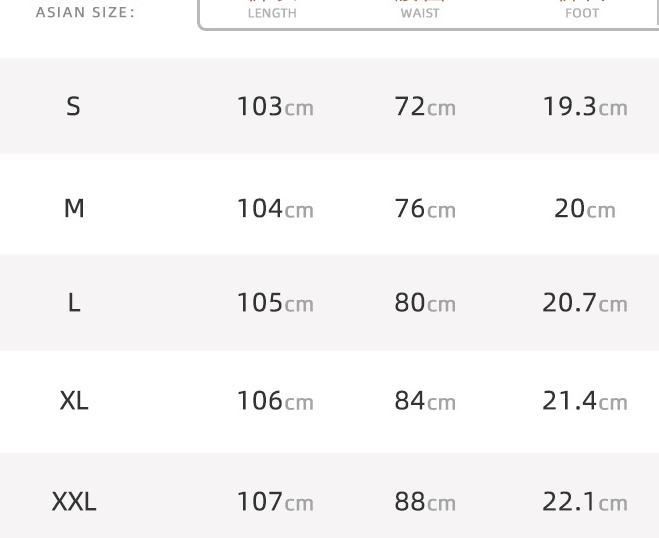Choose the S size row label
The image size is (659, 538).
73,106
